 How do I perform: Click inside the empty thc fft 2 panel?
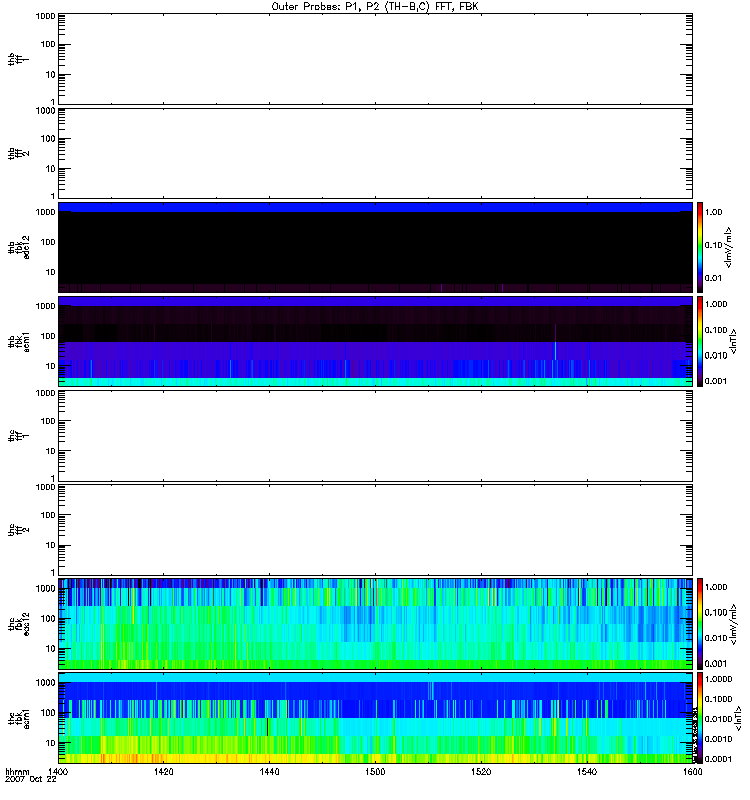375,528
